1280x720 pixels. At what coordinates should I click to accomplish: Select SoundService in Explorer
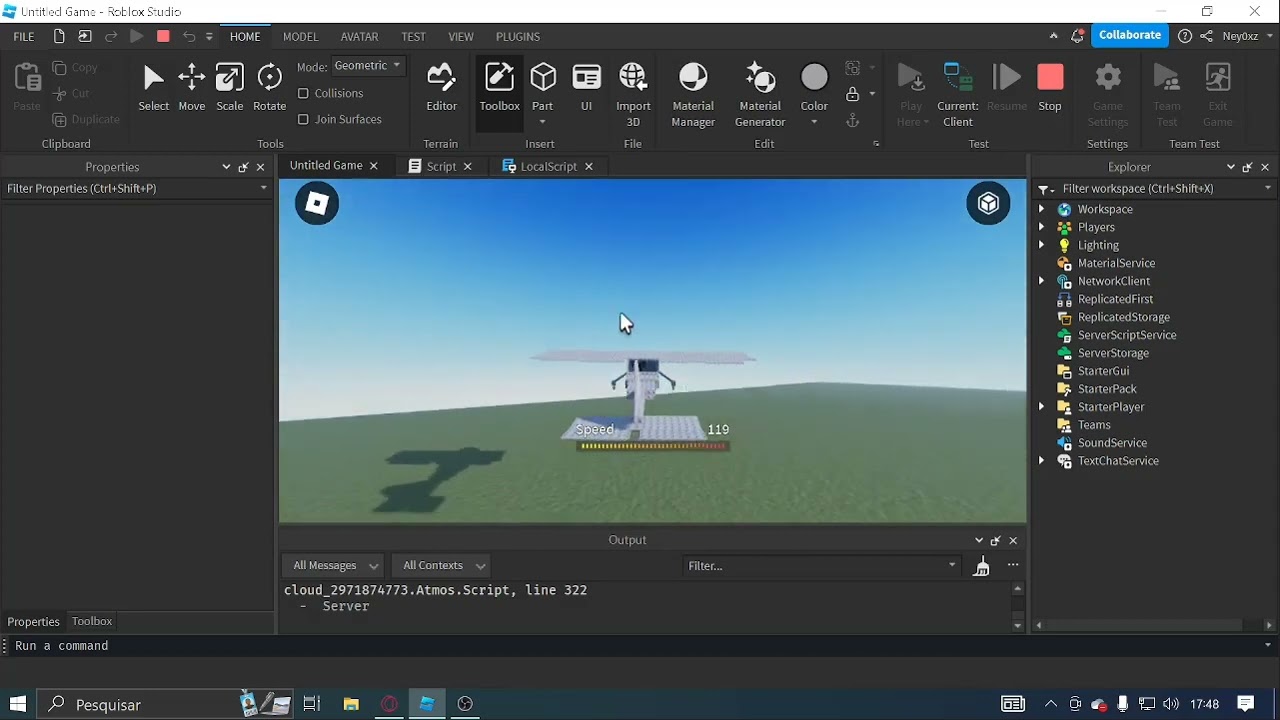(x=1112, y=443)
